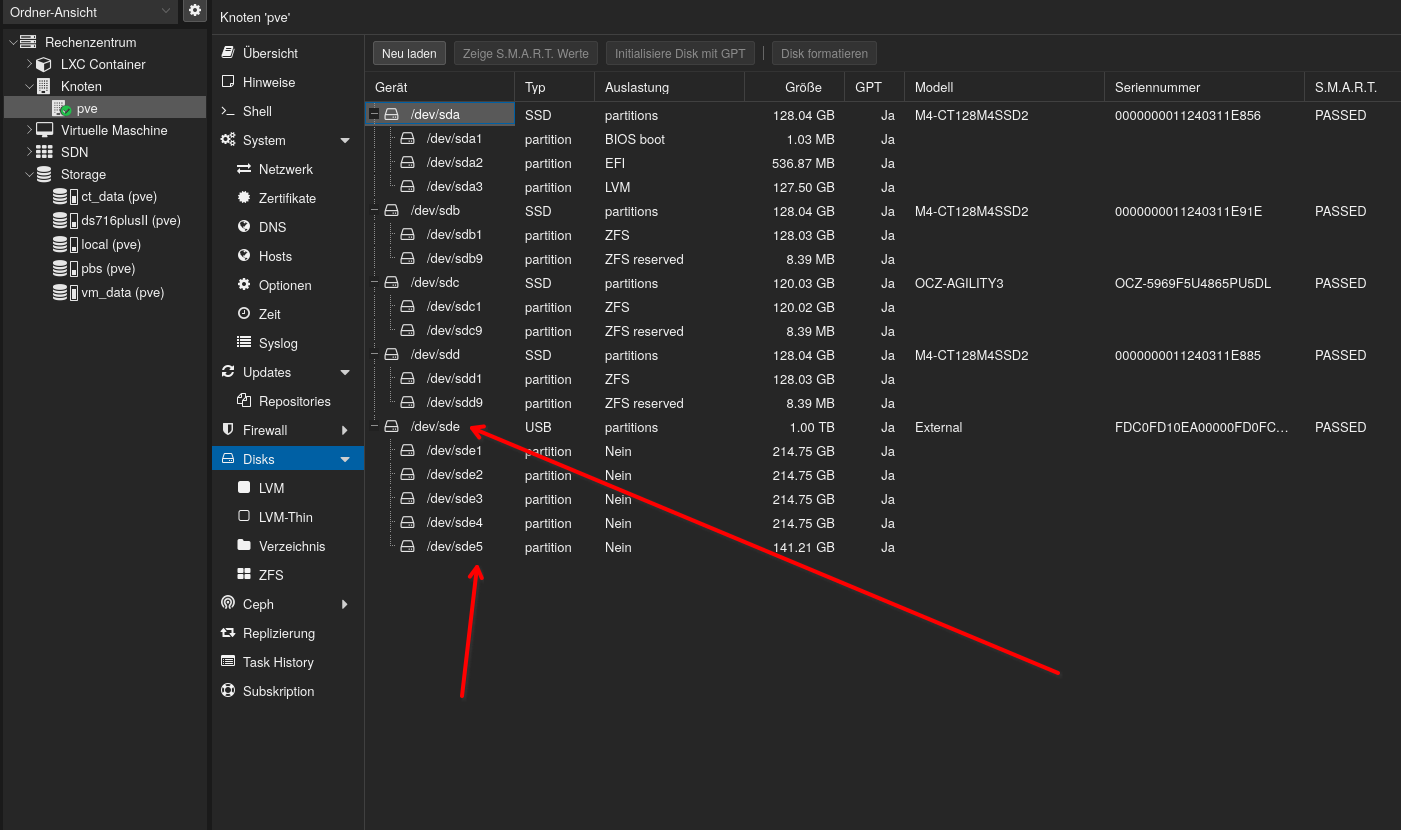Collapse the /dev/sde disk row
Viewport: 1401px width, 830px height.
pos(374,427)
